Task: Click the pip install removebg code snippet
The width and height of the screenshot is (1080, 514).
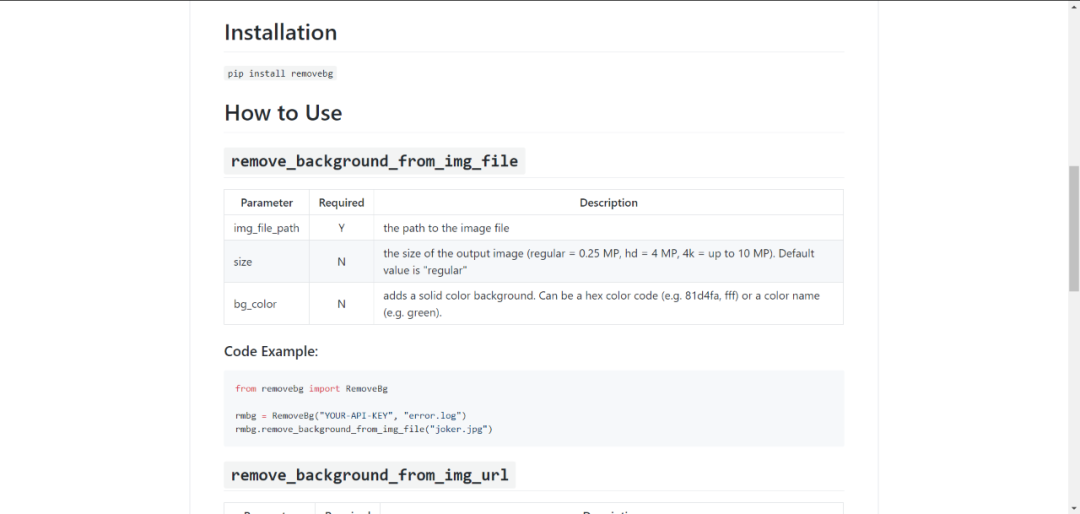Action: tap(280, 73)
